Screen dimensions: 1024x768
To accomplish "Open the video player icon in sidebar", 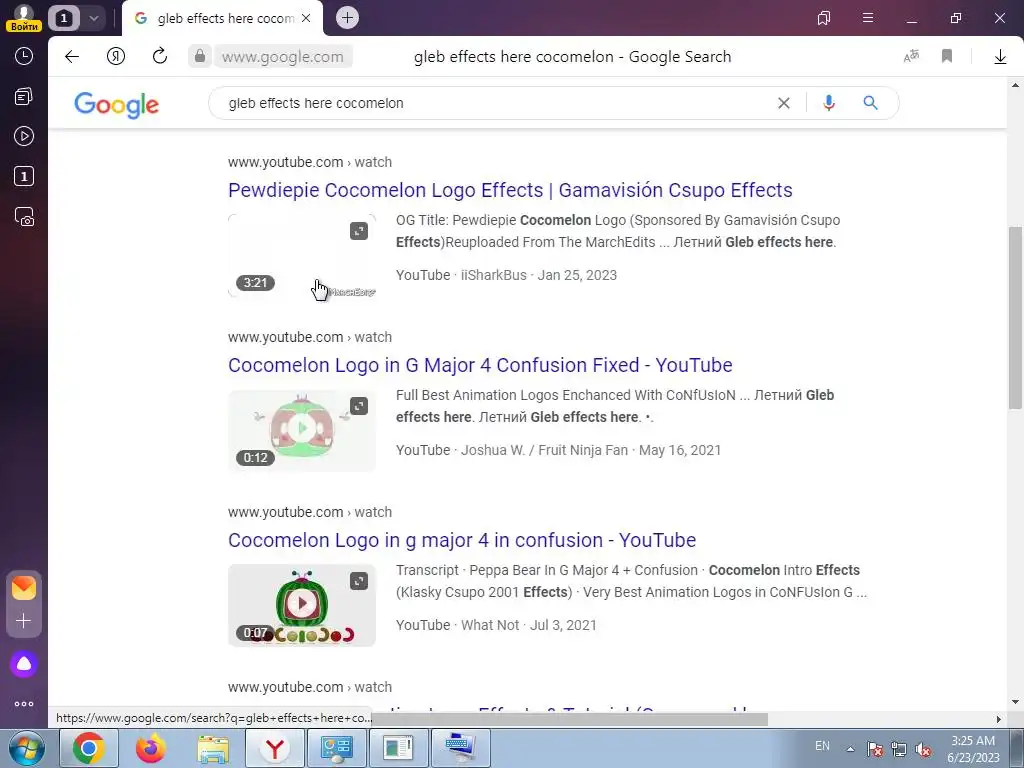I will pos(24,136).
